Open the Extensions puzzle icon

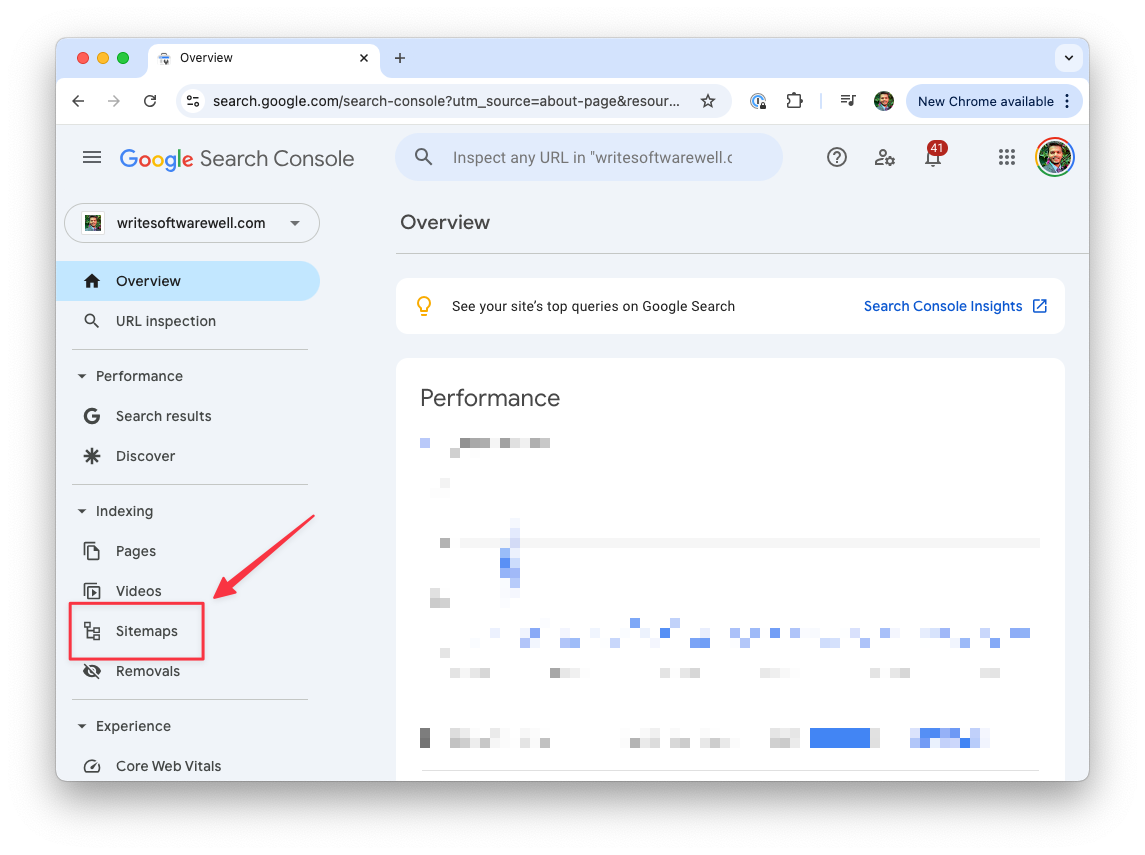794,101
